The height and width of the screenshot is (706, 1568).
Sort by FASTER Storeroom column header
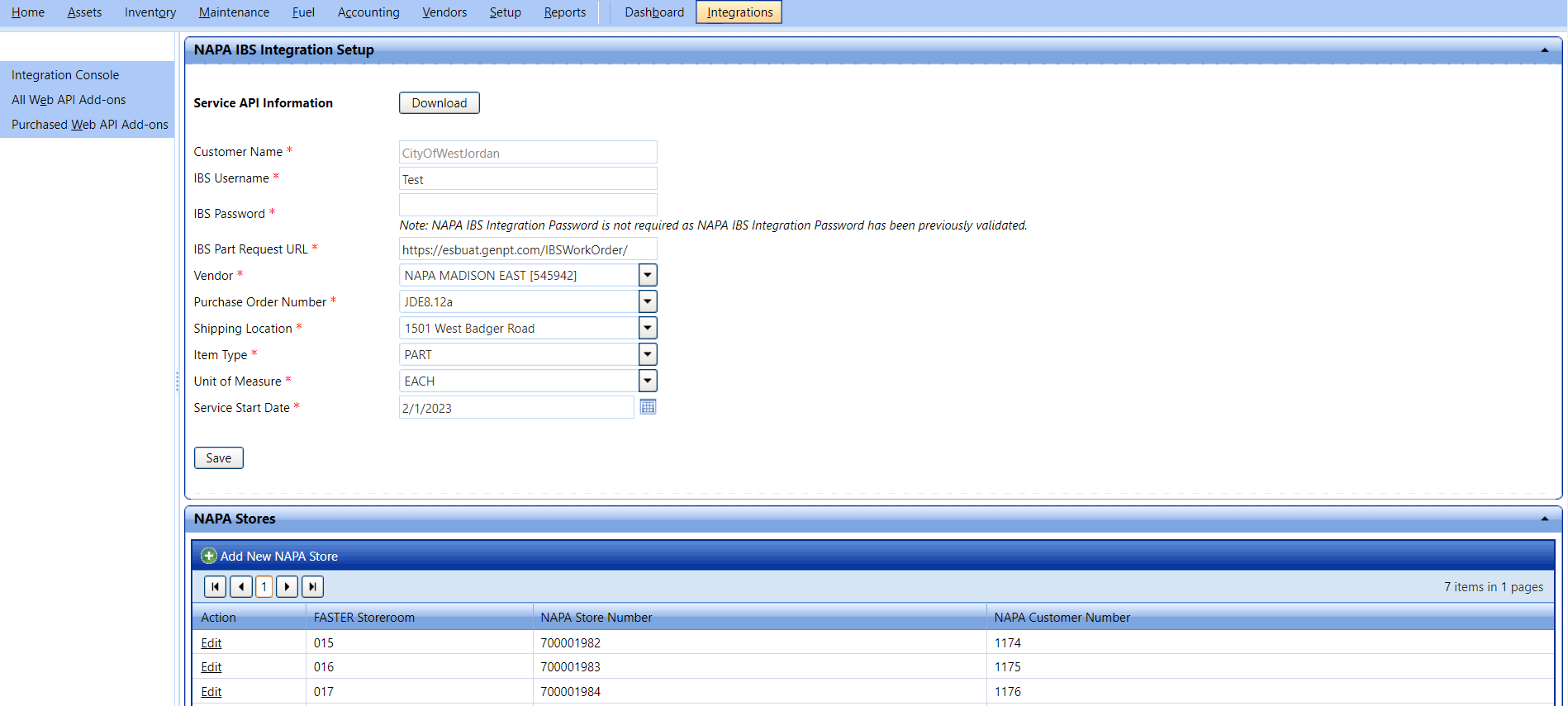[x=364, y=618]
